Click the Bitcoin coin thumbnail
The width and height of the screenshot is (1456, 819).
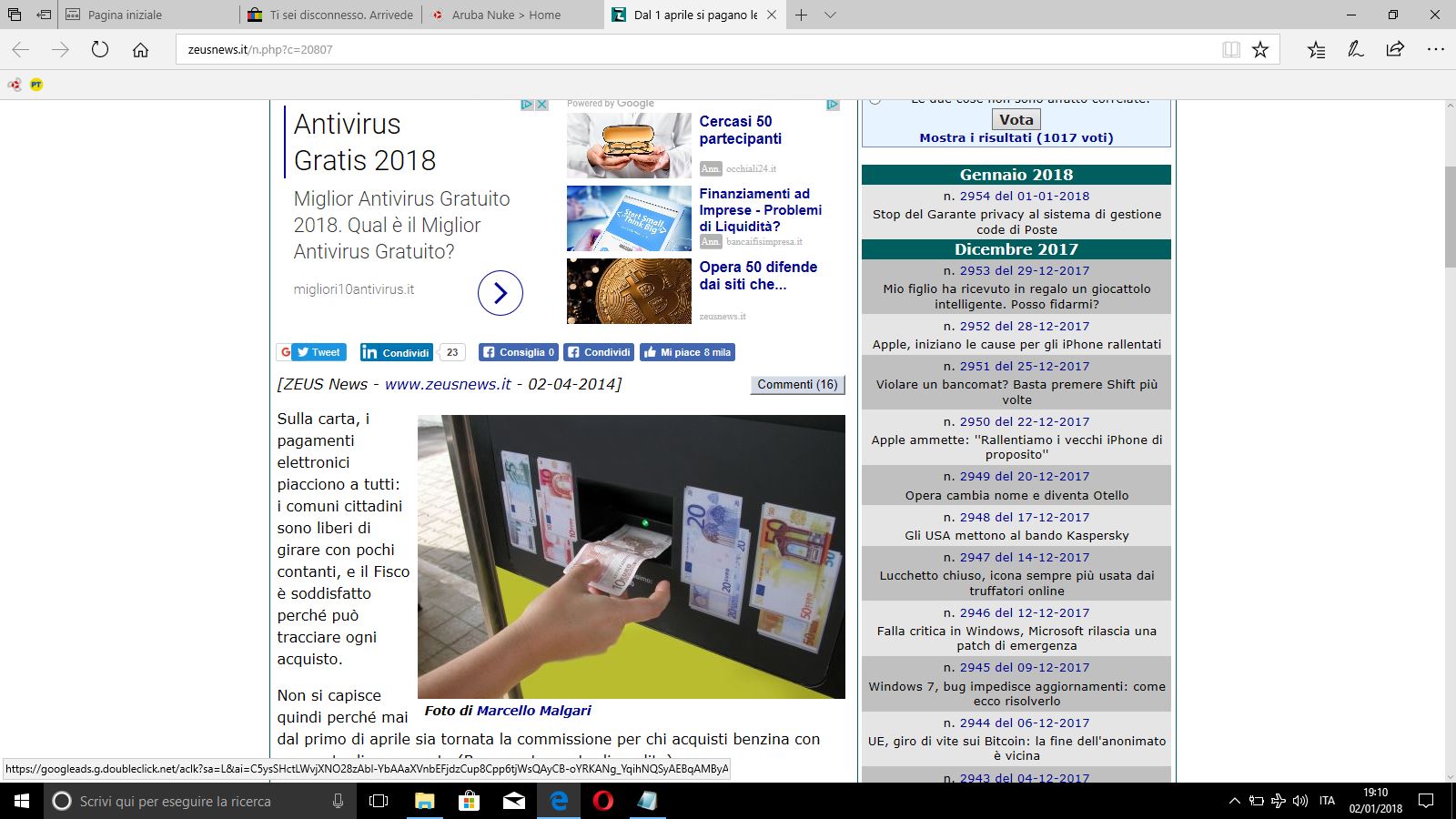[x=629, y=291]
